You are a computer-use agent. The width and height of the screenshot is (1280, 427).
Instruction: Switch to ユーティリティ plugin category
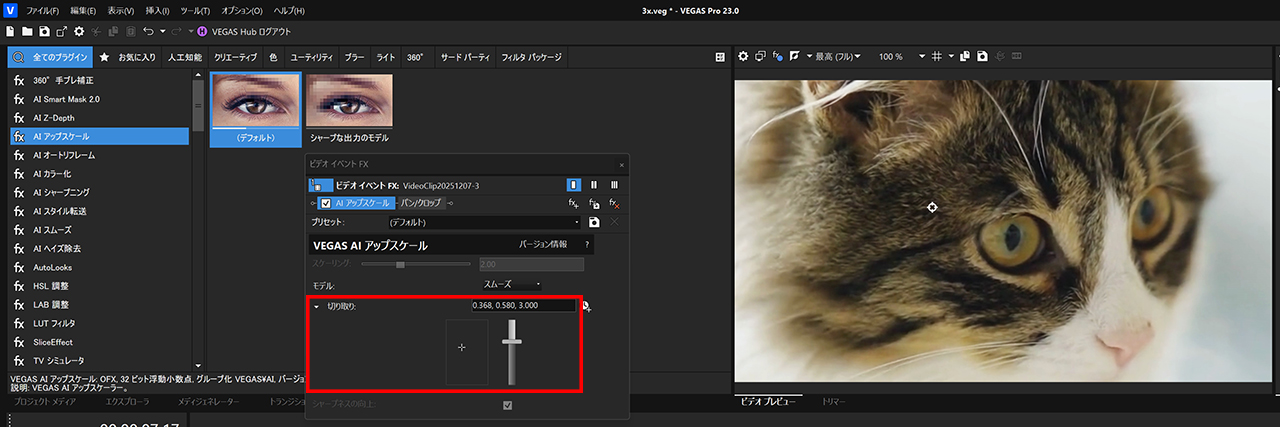(311, 57)
